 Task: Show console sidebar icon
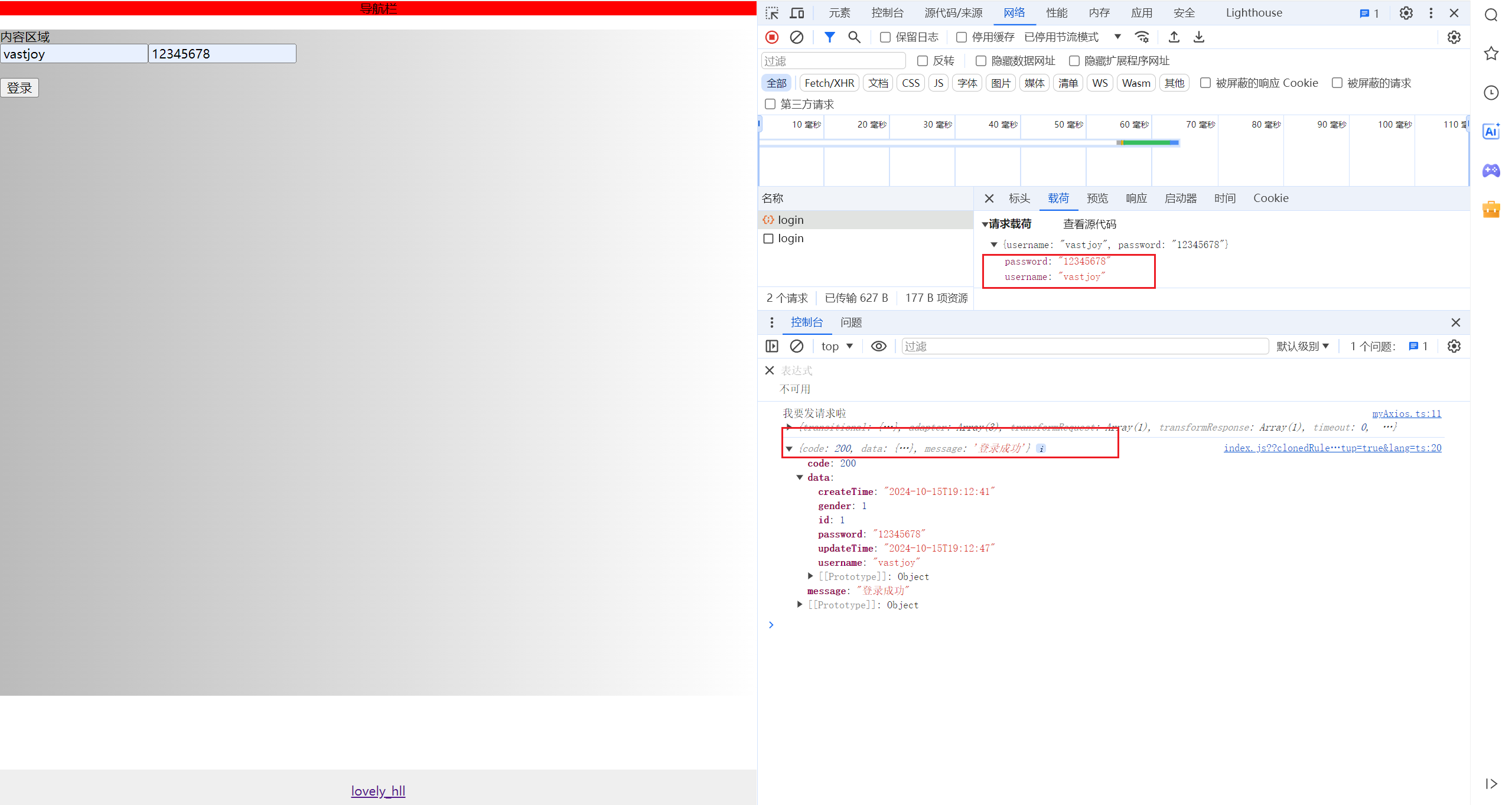click(772, 346)
